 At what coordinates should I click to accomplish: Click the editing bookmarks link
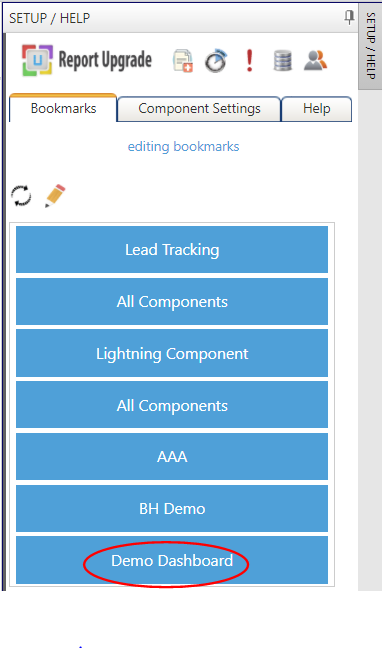pos(183,146)
